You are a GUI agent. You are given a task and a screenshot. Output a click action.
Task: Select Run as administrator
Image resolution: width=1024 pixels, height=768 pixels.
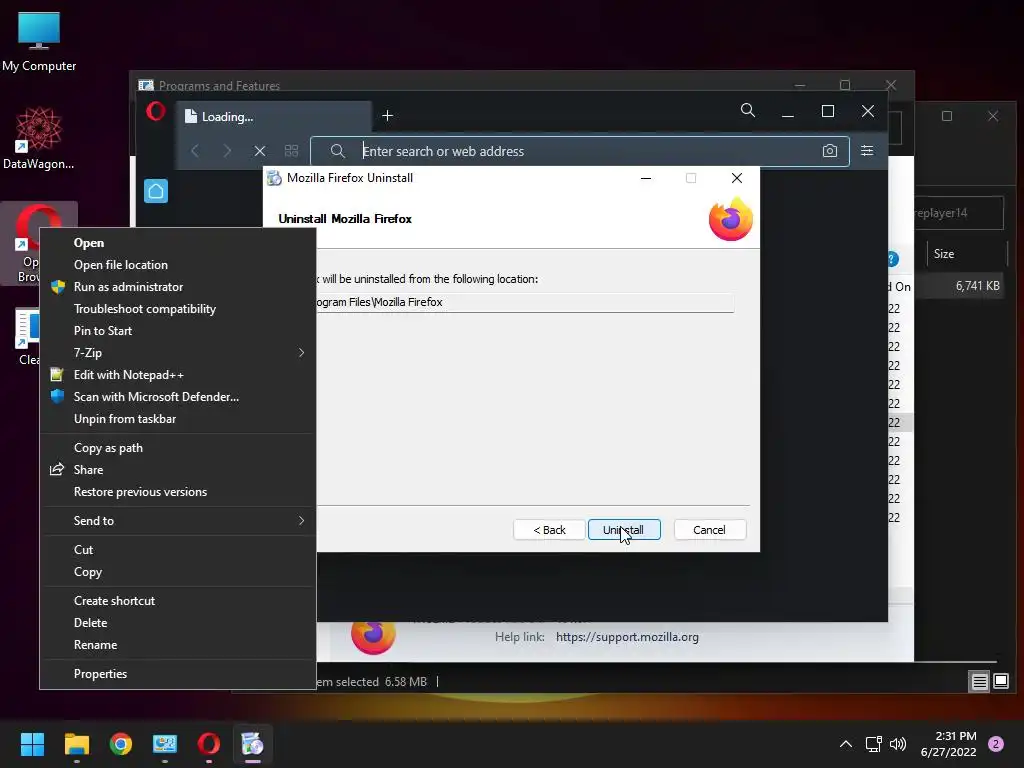178,287
